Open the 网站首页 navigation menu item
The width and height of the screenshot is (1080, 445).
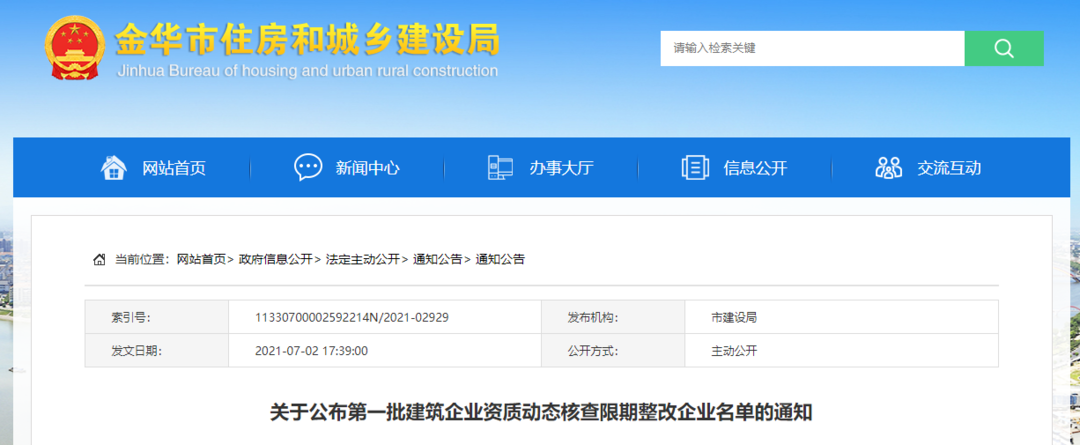tap(174, 168)
